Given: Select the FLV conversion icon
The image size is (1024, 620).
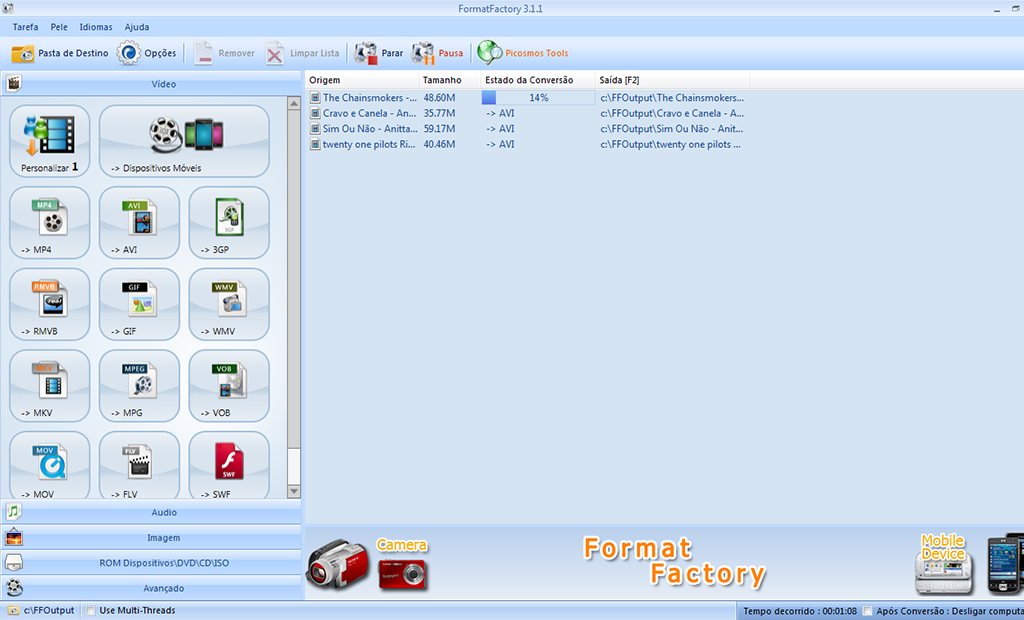Looking at the screenshot, I should 139,465.
